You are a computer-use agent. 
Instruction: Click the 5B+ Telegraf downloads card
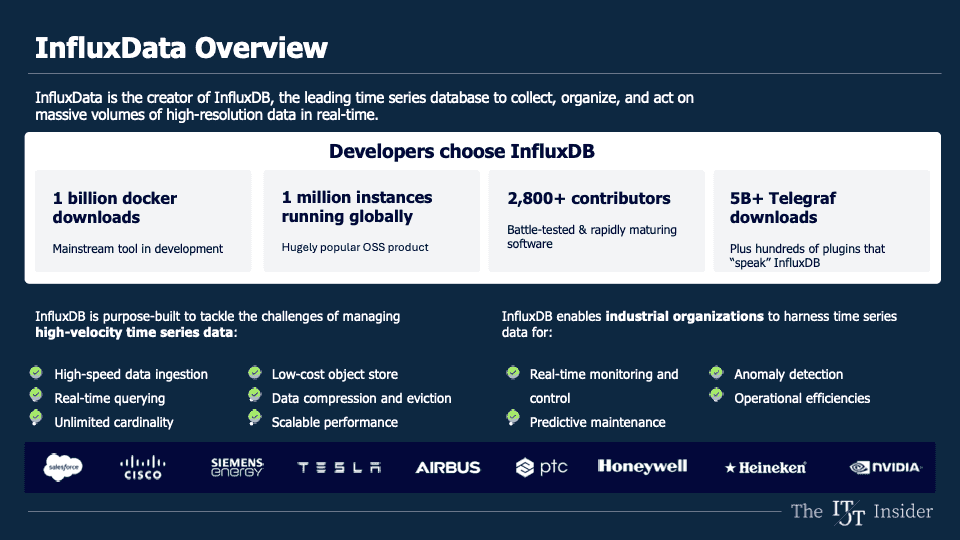point(821,221)
